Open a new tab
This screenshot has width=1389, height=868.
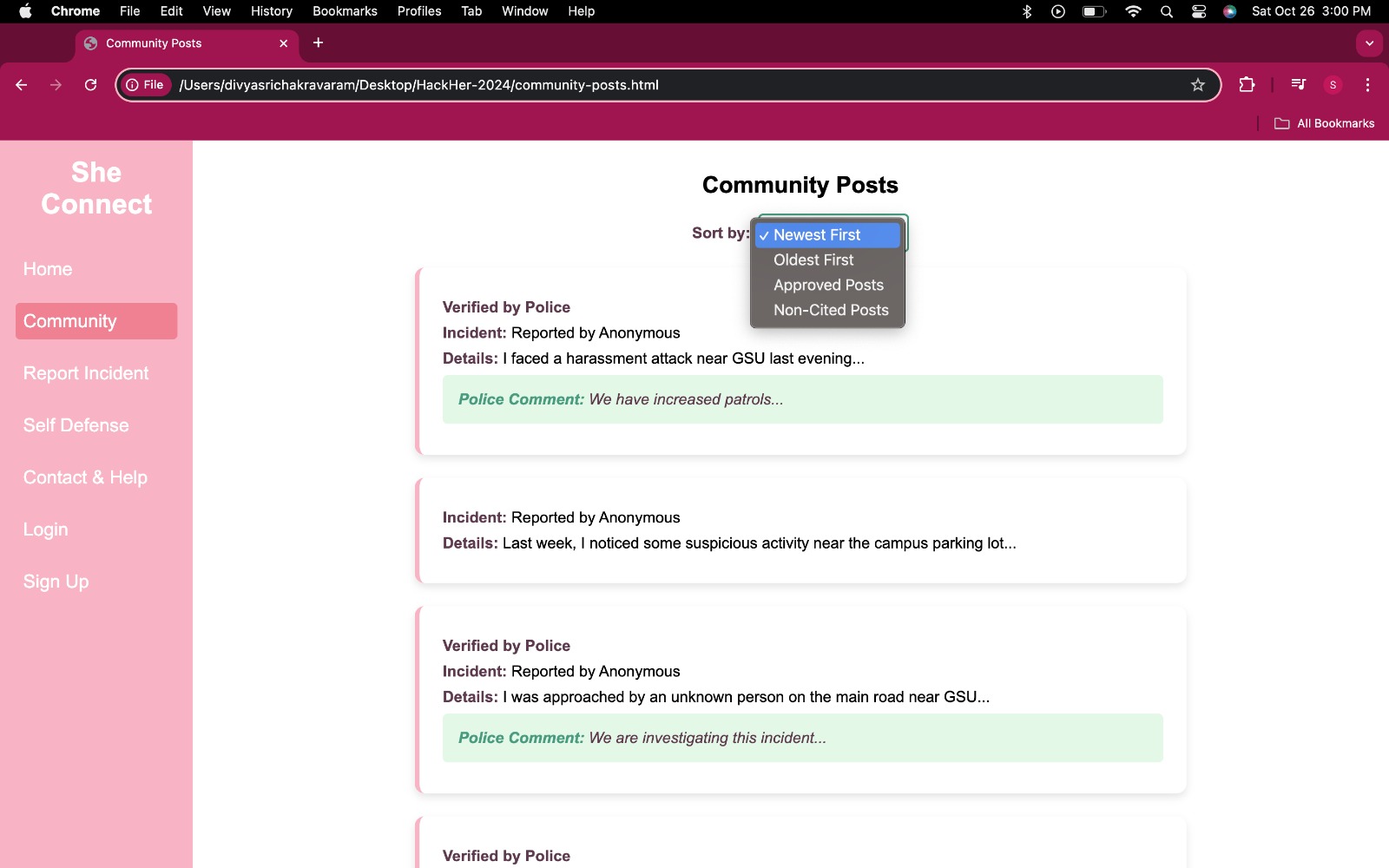319,43
